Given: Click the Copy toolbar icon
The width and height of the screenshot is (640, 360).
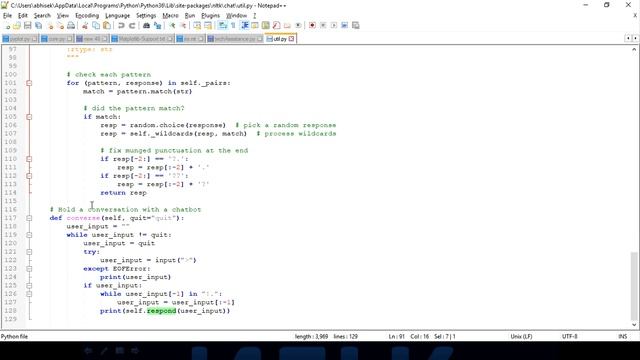Looking at the screenshot, I should [x=96, y=25].
